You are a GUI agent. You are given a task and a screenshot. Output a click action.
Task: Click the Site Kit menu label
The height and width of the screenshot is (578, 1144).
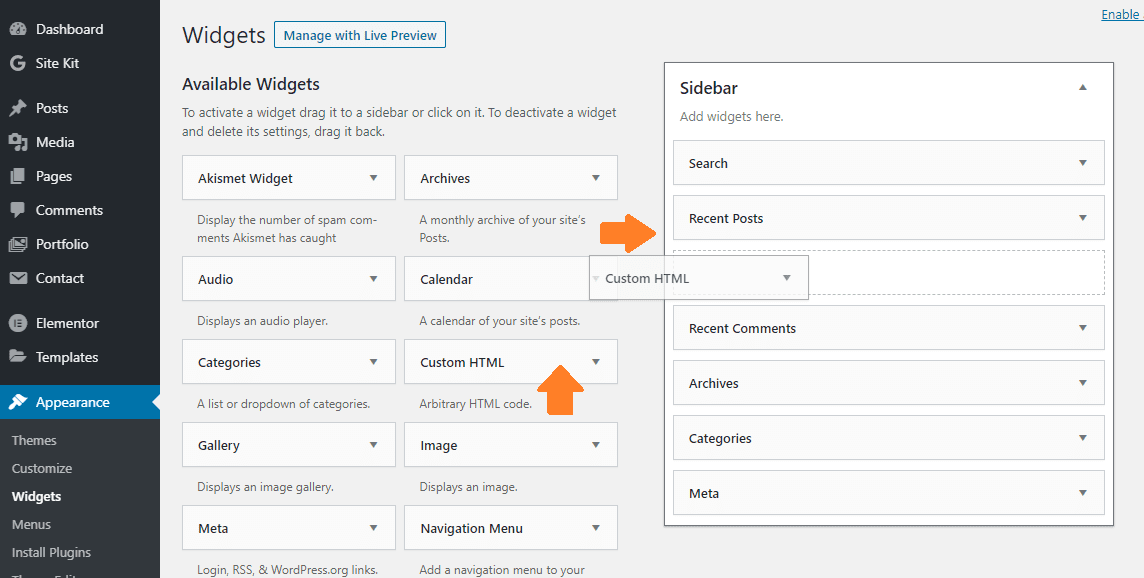point(58,63)
